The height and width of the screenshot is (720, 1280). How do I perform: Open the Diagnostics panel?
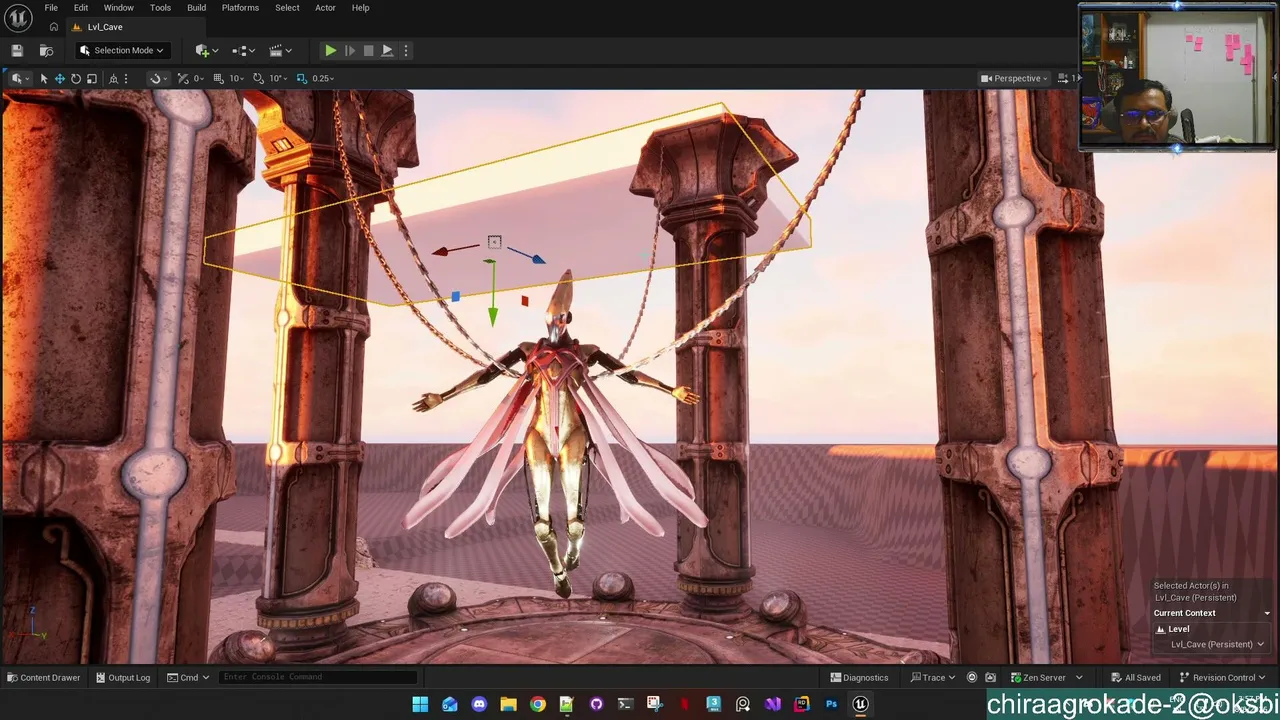click(x=858, y=677)
